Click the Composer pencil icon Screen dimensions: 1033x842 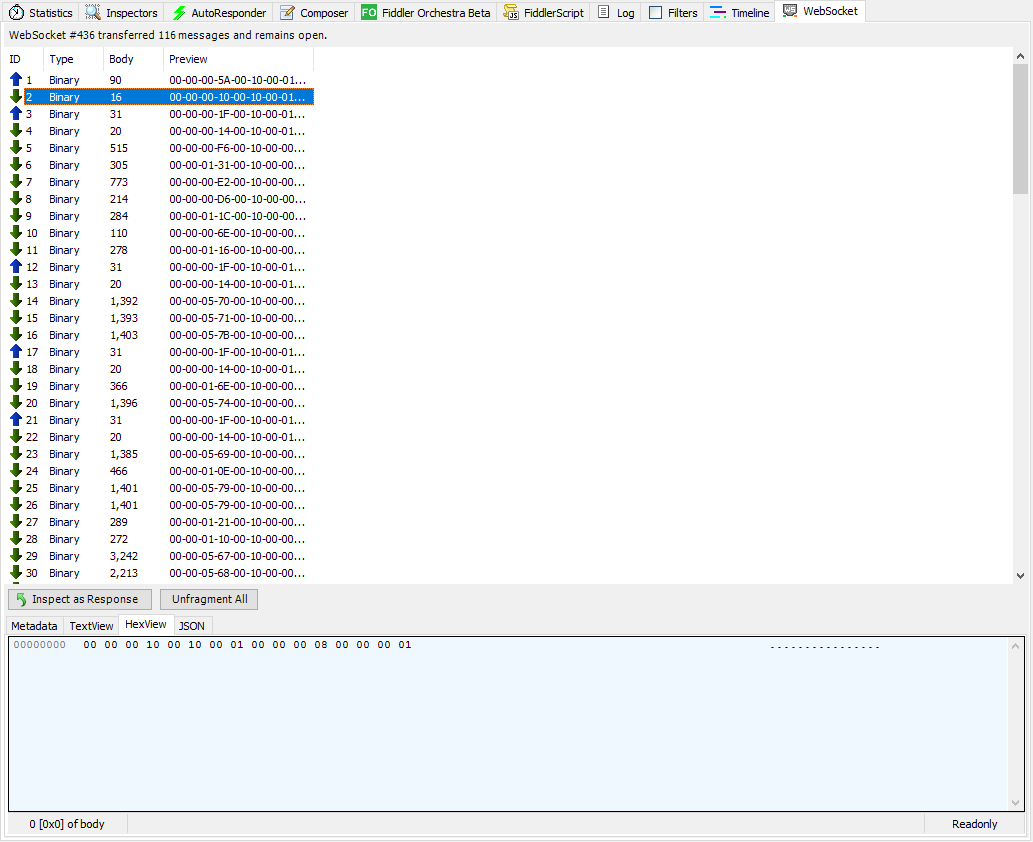click(288, 13)
